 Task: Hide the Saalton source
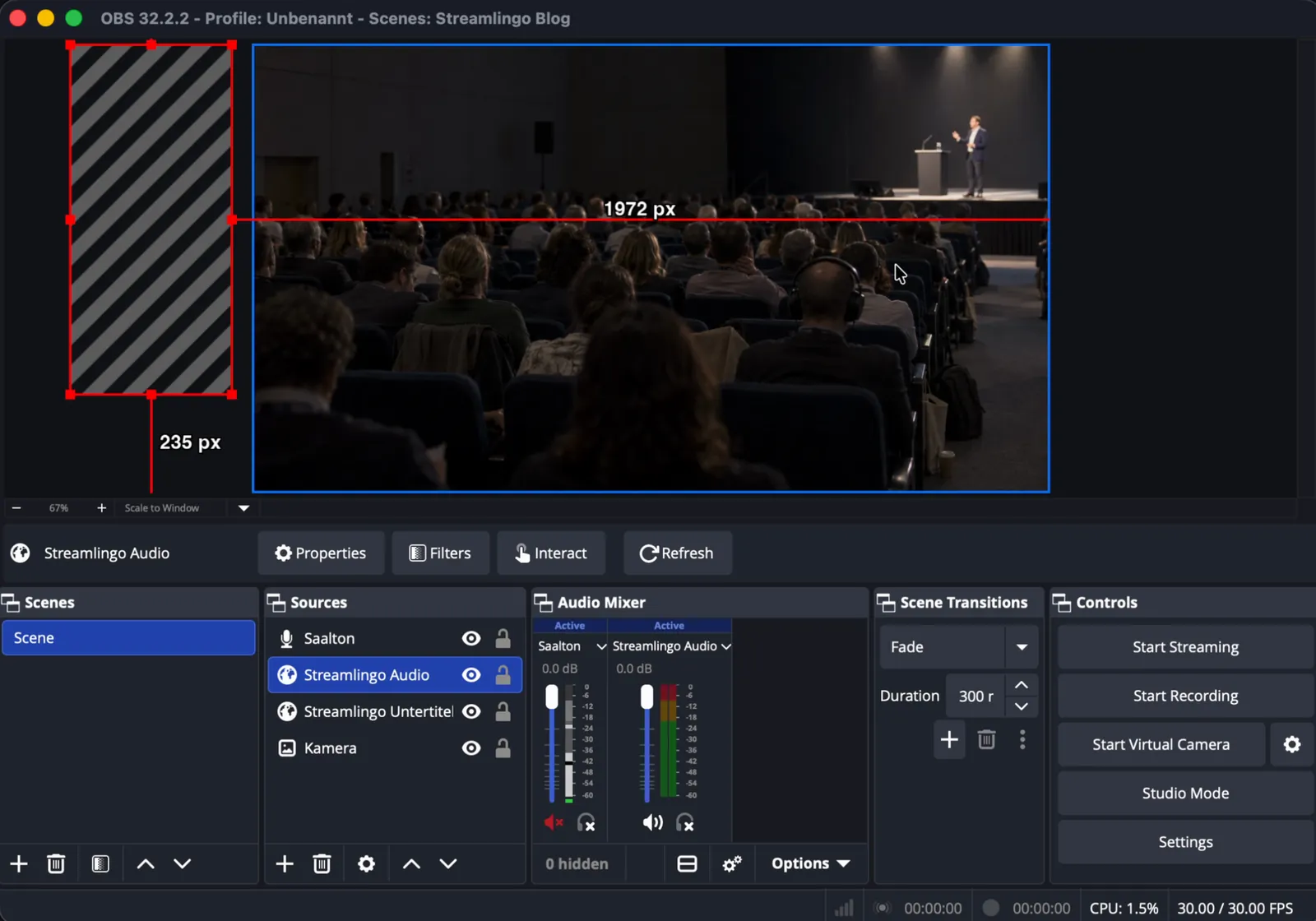[x=471, y=638]
